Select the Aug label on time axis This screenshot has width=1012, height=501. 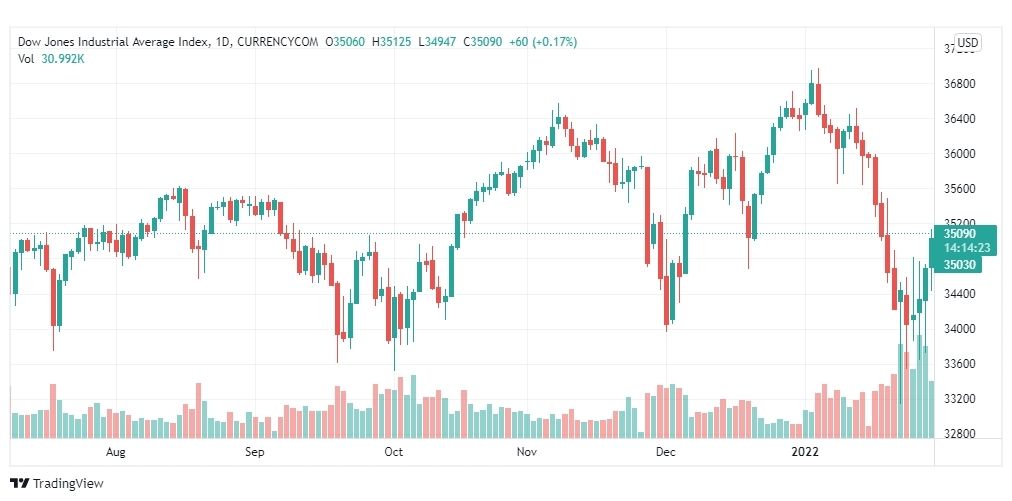point(116,452)
